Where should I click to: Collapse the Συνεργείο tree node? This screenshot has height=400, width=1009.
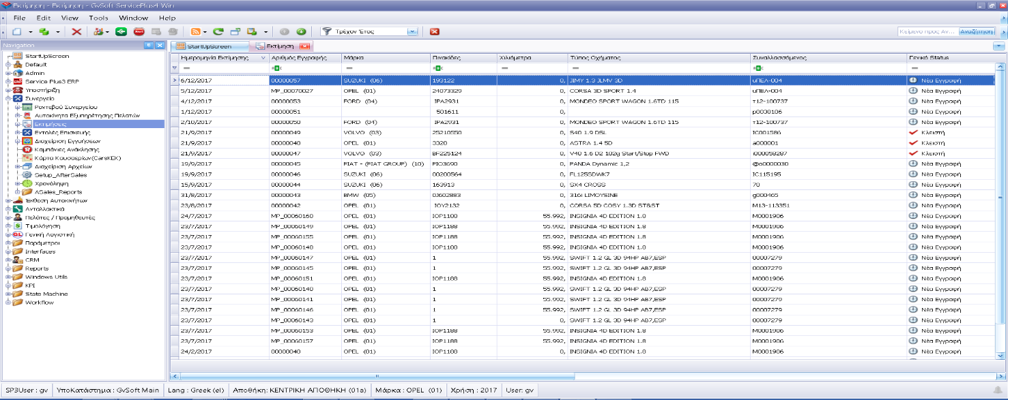pos(6,98)
